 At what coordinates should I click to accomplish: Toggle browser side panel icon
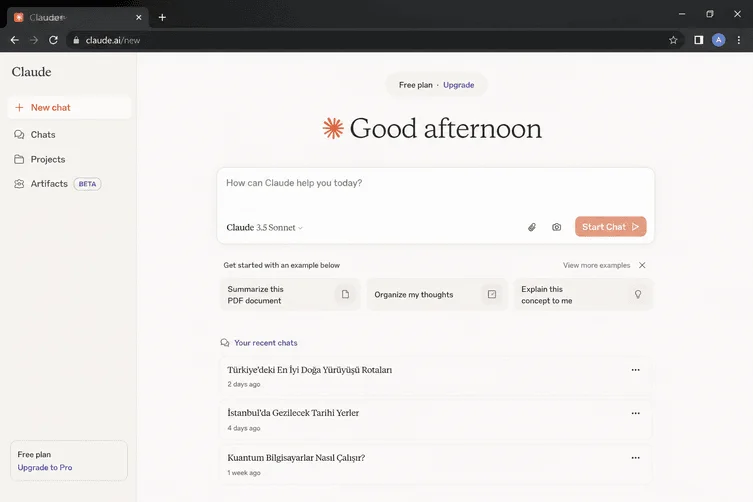point(699,40)
